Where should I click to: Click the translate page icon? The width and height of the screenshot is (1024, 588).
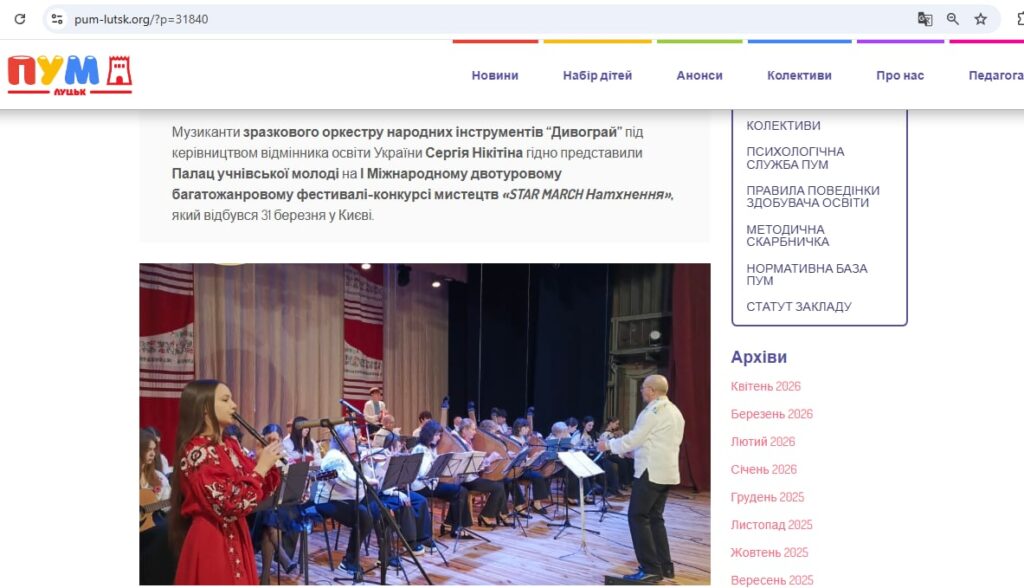pos(925,19)
